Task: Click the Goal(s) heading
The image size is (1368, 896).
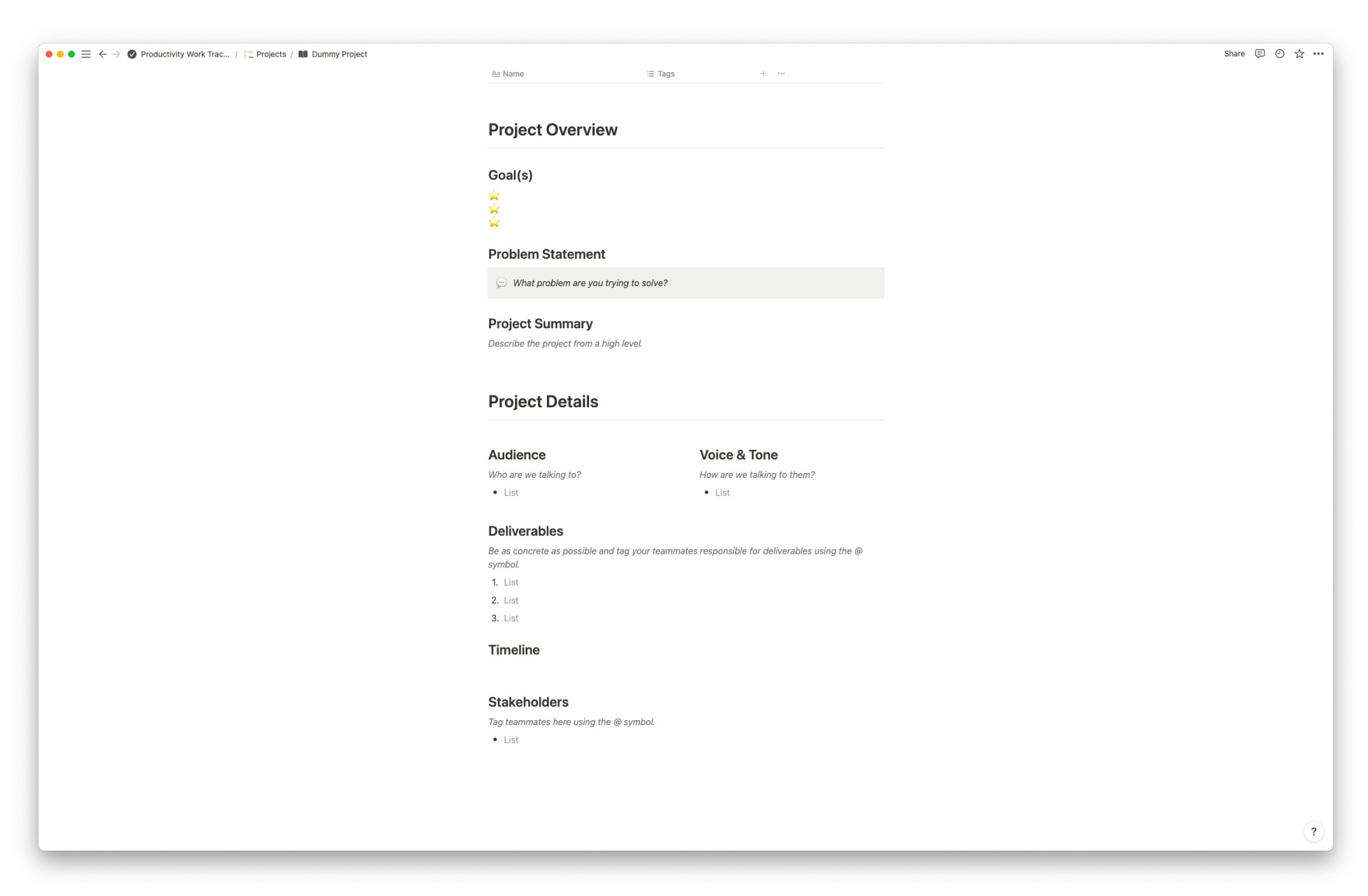Action: 510,175
